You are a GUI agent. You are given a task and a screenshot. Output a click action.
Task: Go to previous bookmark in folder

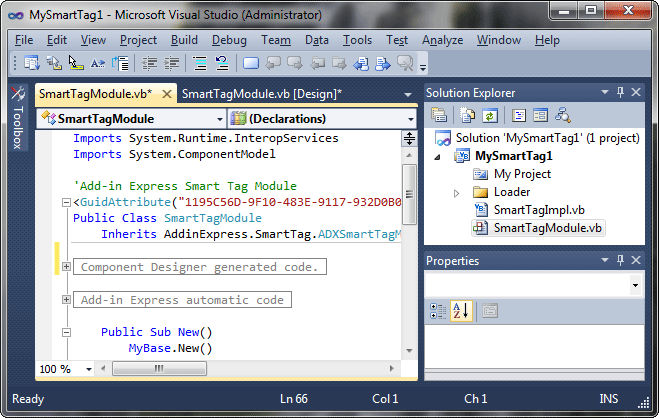pyautogui.click(x=317, y=63)
